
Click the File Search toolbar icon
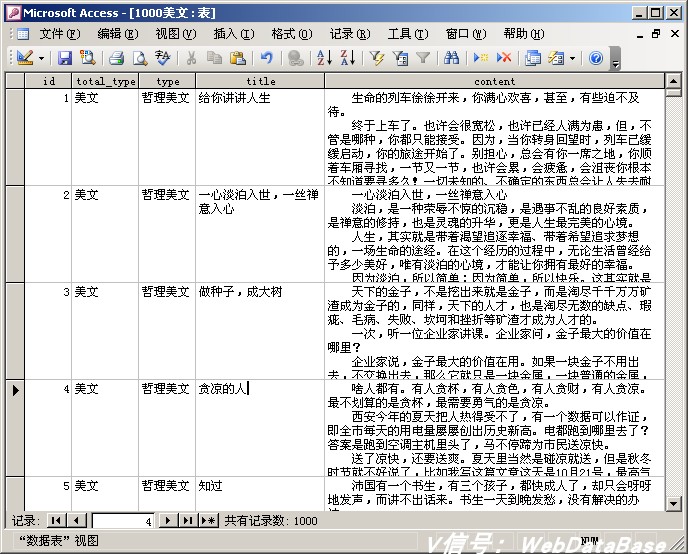pos(87,58)
